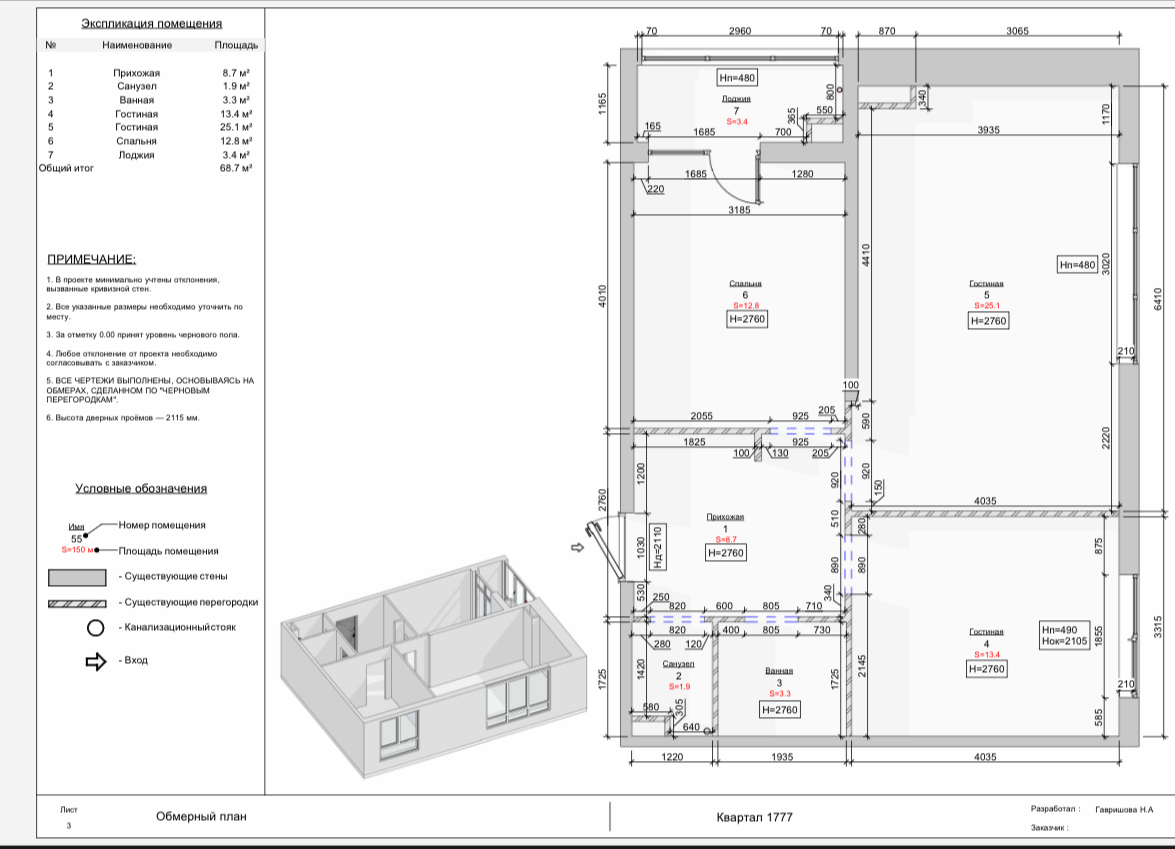Click the 'Экспликация помещения' table heading
The image size is (1175, 849).
151,23
